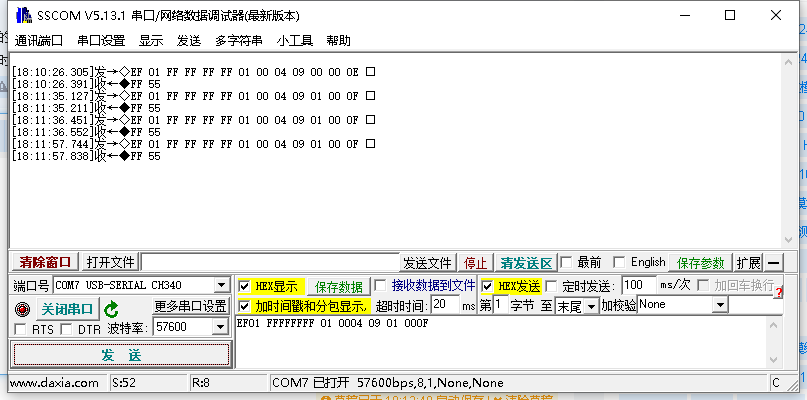The width and height of the screenshot is (807, 400).
Task: Click the minus collapse panel button
Action: pos(773,263)
